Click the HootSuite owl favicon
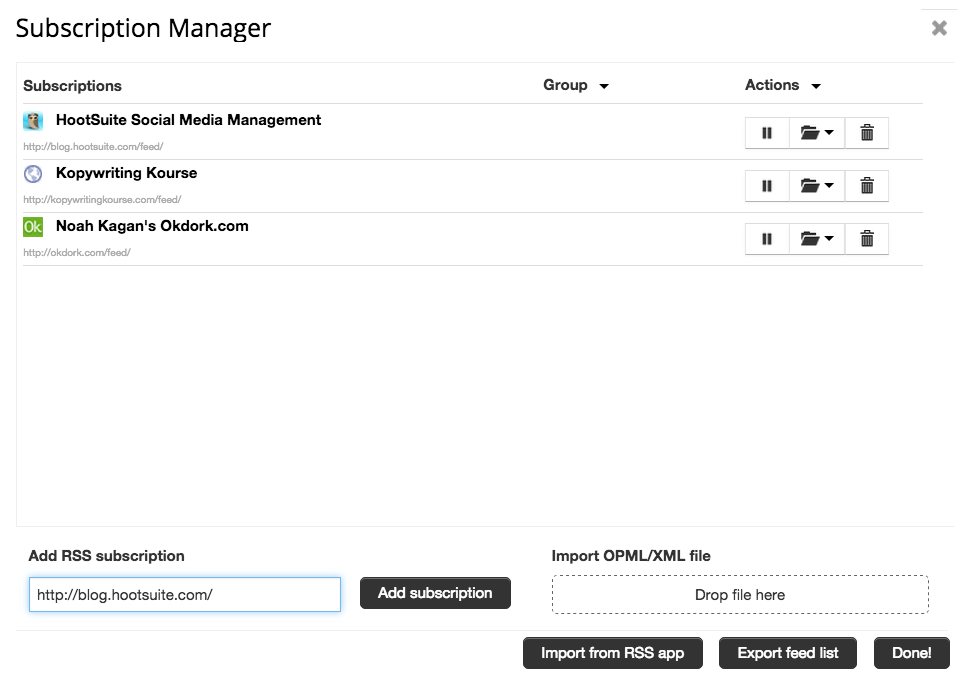 [x=33, y=121]
